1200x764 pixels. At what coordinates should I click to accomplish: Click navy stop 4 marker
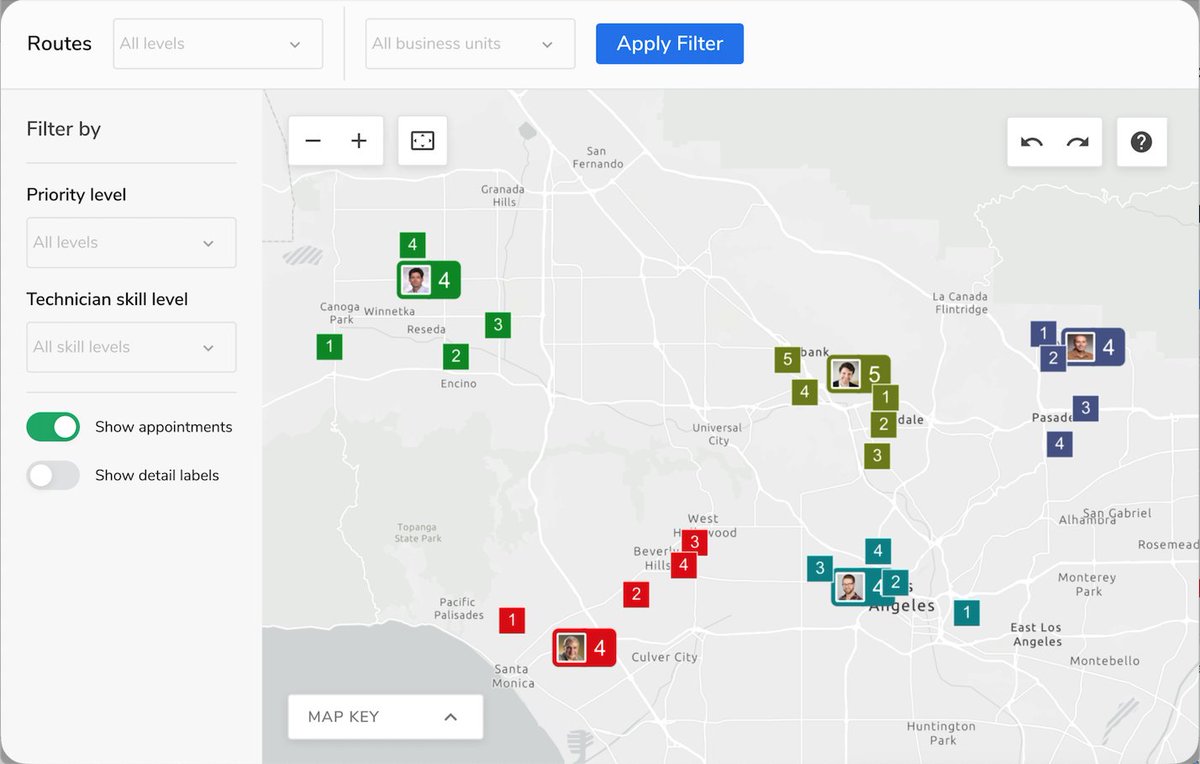pos(1060,443)
